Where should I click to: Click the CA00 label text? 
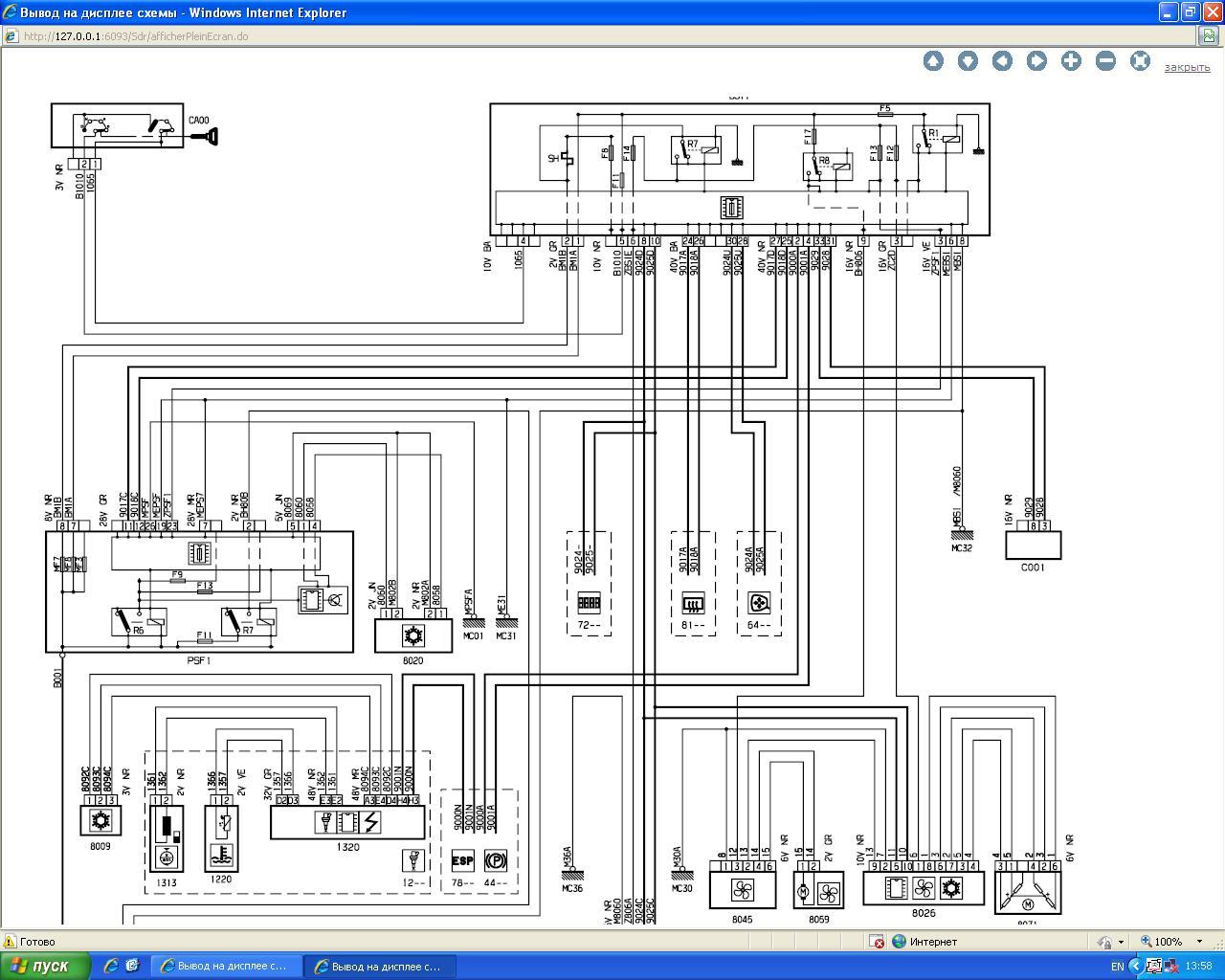[x=199, y=121]
